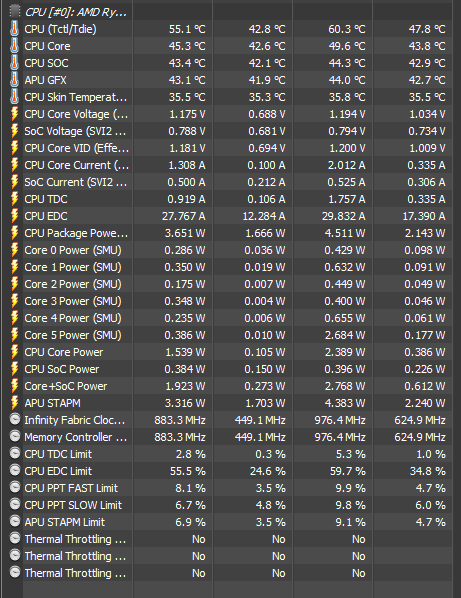This screenshot has height=598, width=461.
Task: Select the APU STAPM Limit label
Action: click(64, 522)
